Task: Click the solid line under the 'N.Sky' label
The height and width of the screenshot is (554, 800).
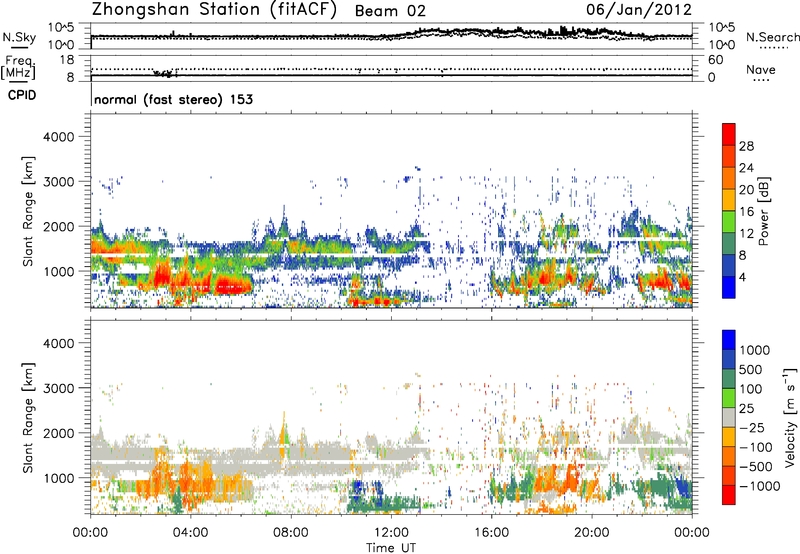Action: [x=19, y=47]
